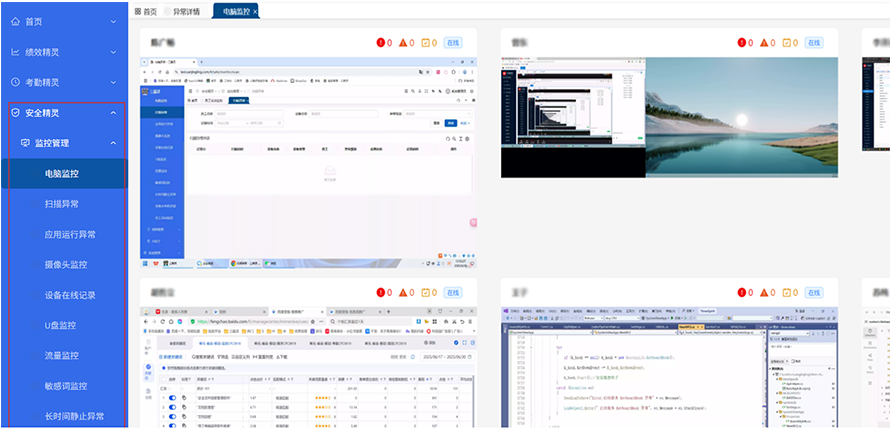The height and width of the screenshot is (431, 891).
Task: Click the 监控管理 monitor icon
Action: tap(25, 143)
